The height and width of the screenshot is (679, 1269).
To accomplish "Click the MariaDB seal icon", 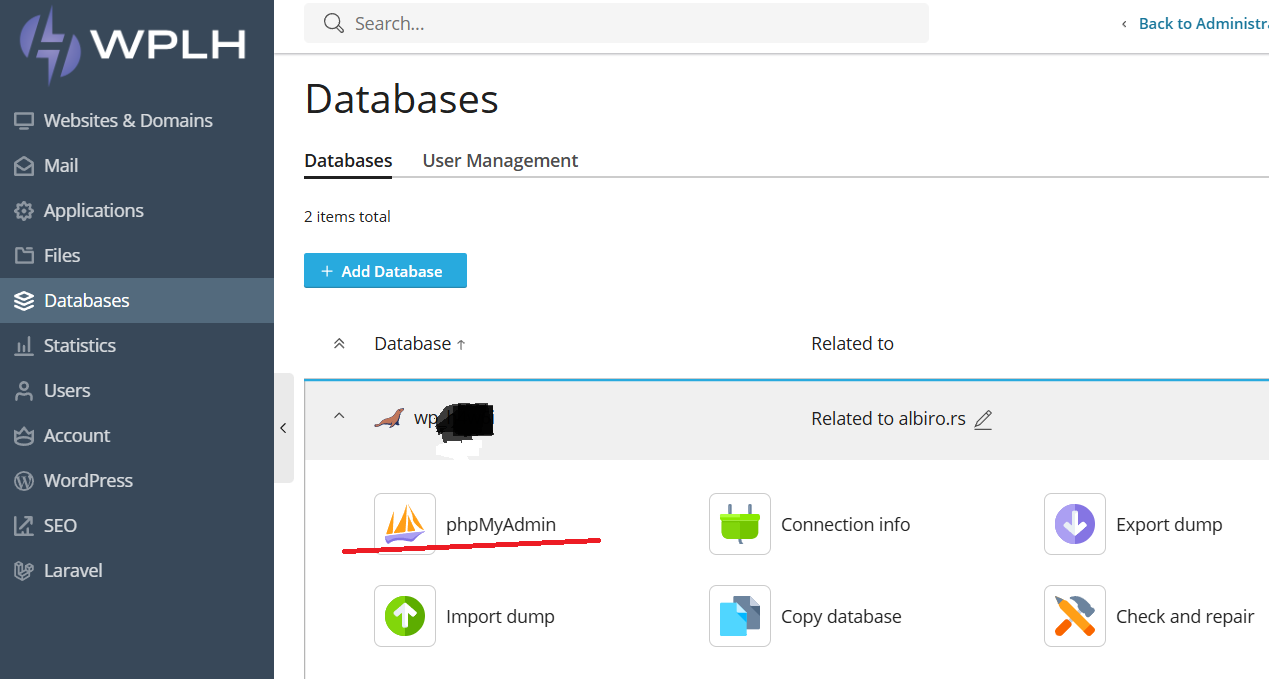I will coord(390,418).
